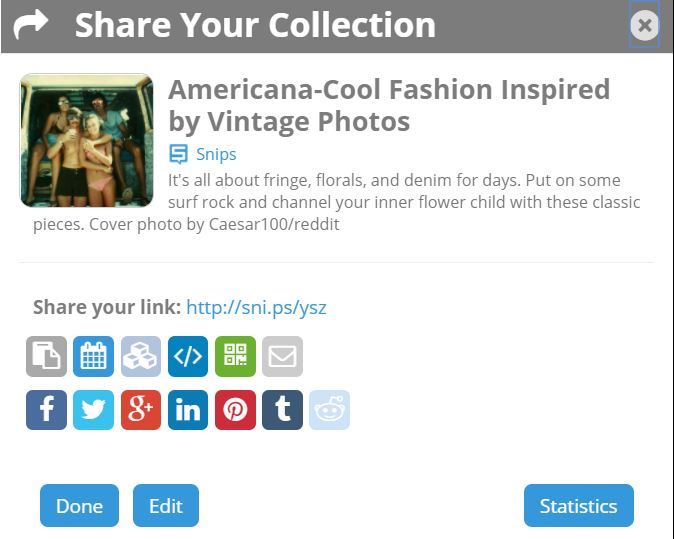Click the Edit button
Viewport: 674px width, 539px height.
click(166, 505)
